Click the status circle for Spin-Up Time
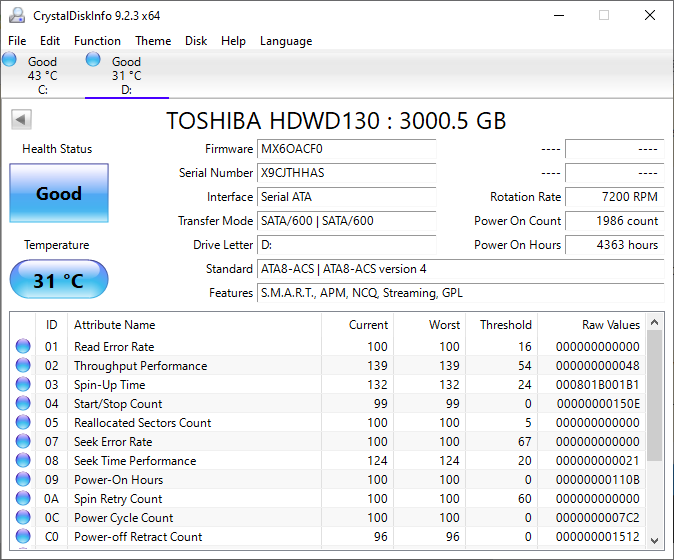 (23, 384)
